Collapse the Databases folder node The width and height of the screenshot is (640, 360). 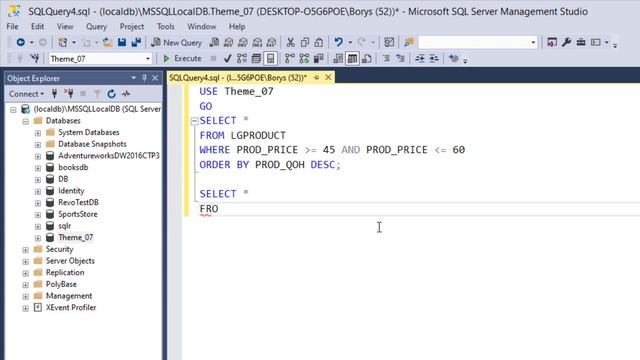click(x=26, y=121)
